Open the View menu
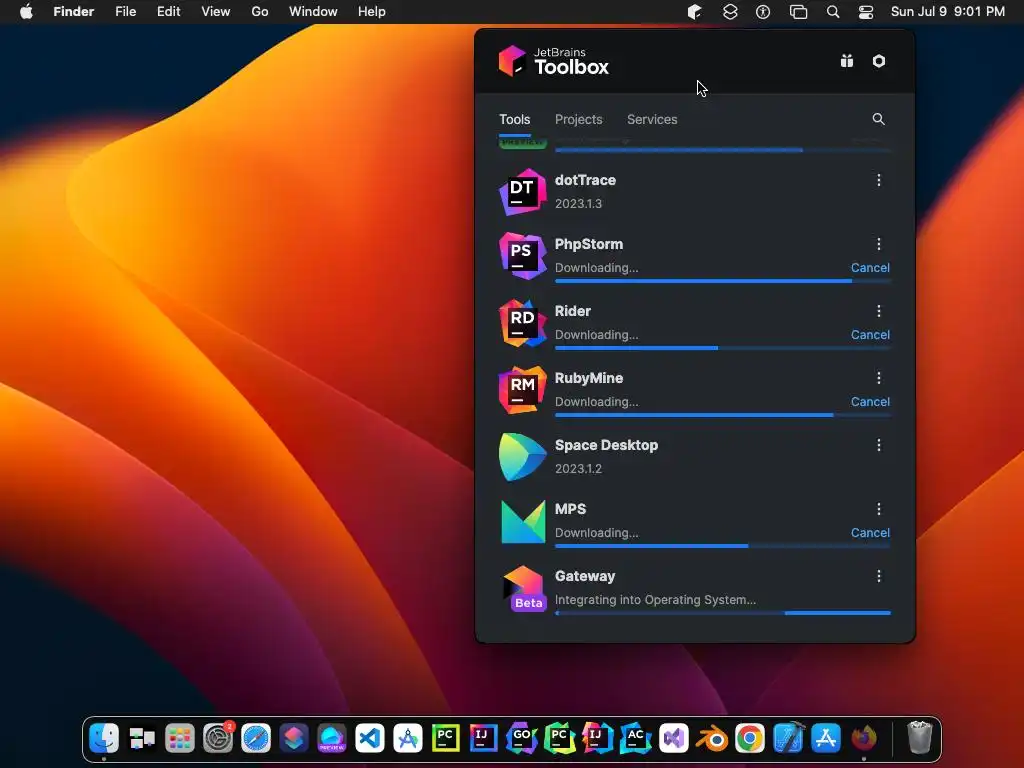This screenshot has height=768, width=1024. click(216, 12)
